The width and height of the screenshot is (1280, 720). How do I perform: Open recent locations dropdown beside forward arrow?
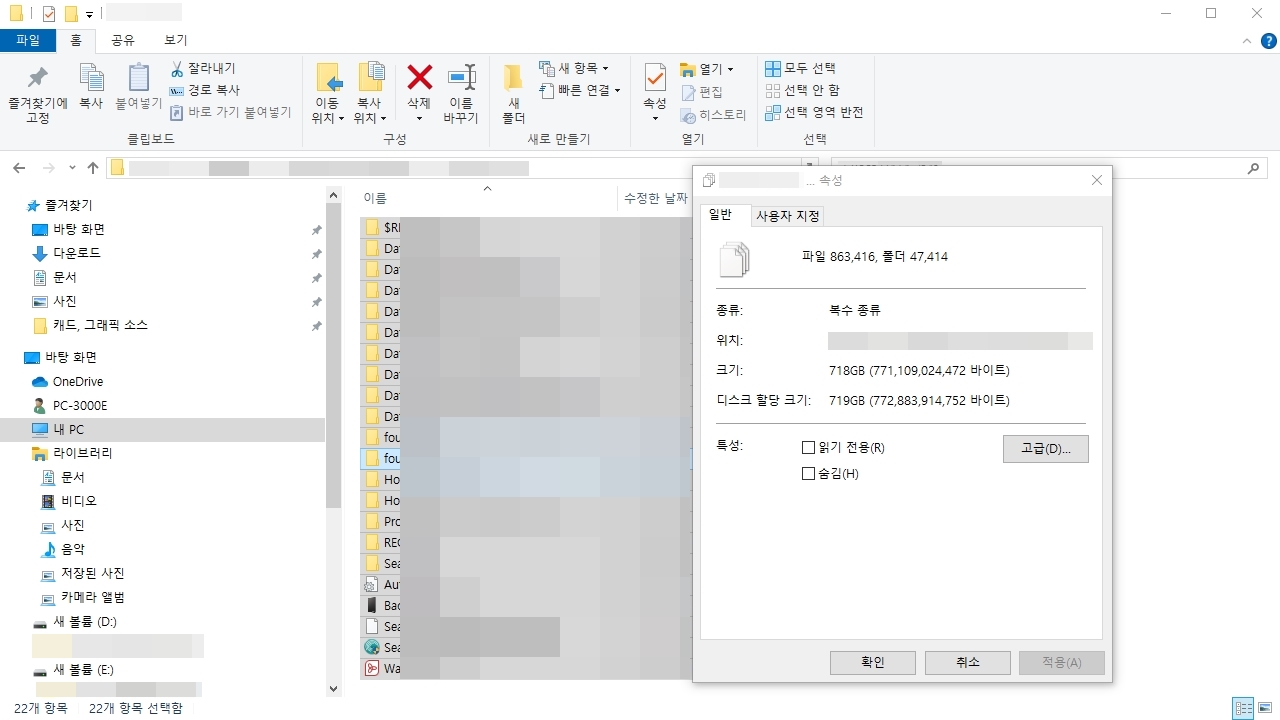pyautogui.click(x=72, y=168)
